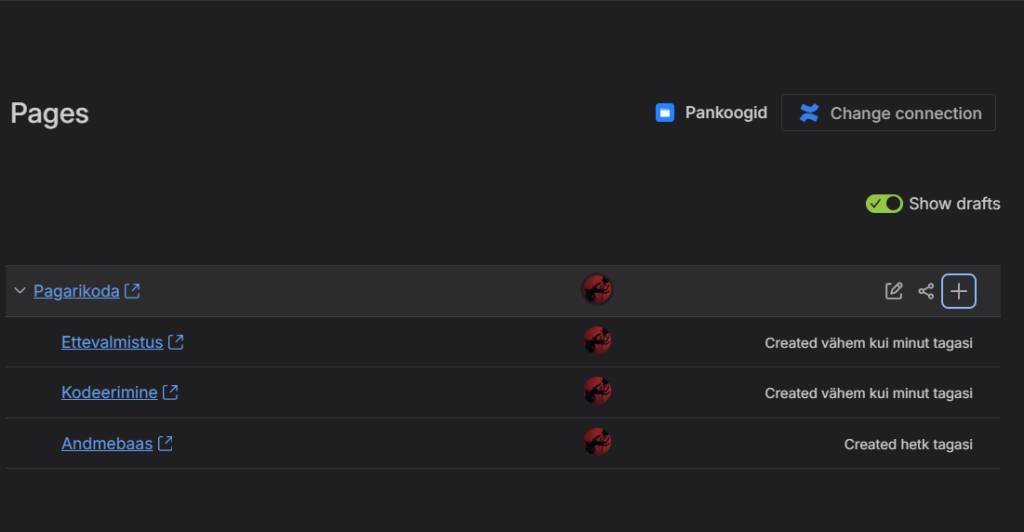The image size is (1024, 532).
Task: Click the author avatar on Kodeerimine row
Action: pos(597,392)
